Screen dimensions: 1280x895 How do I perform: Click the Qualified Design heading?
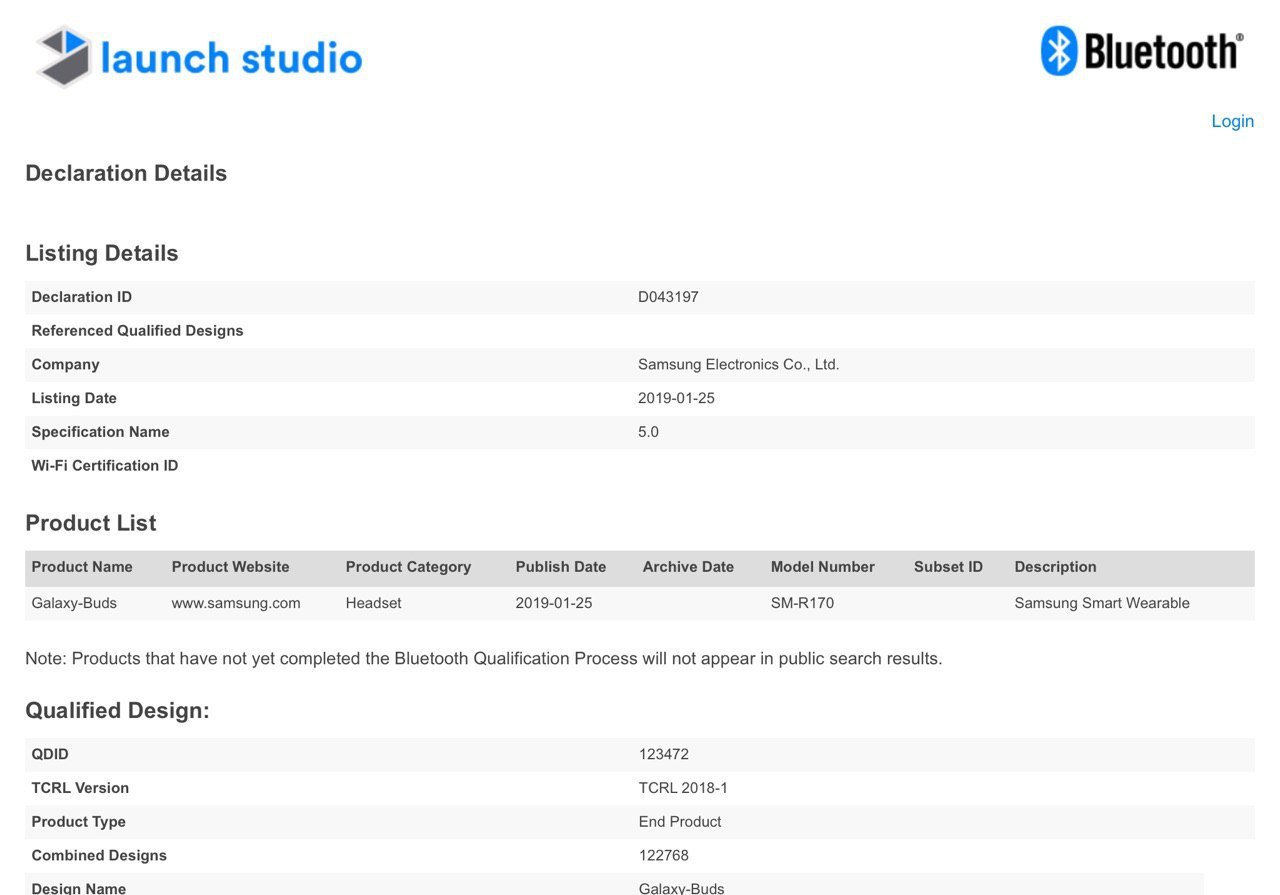coord(118,711)
